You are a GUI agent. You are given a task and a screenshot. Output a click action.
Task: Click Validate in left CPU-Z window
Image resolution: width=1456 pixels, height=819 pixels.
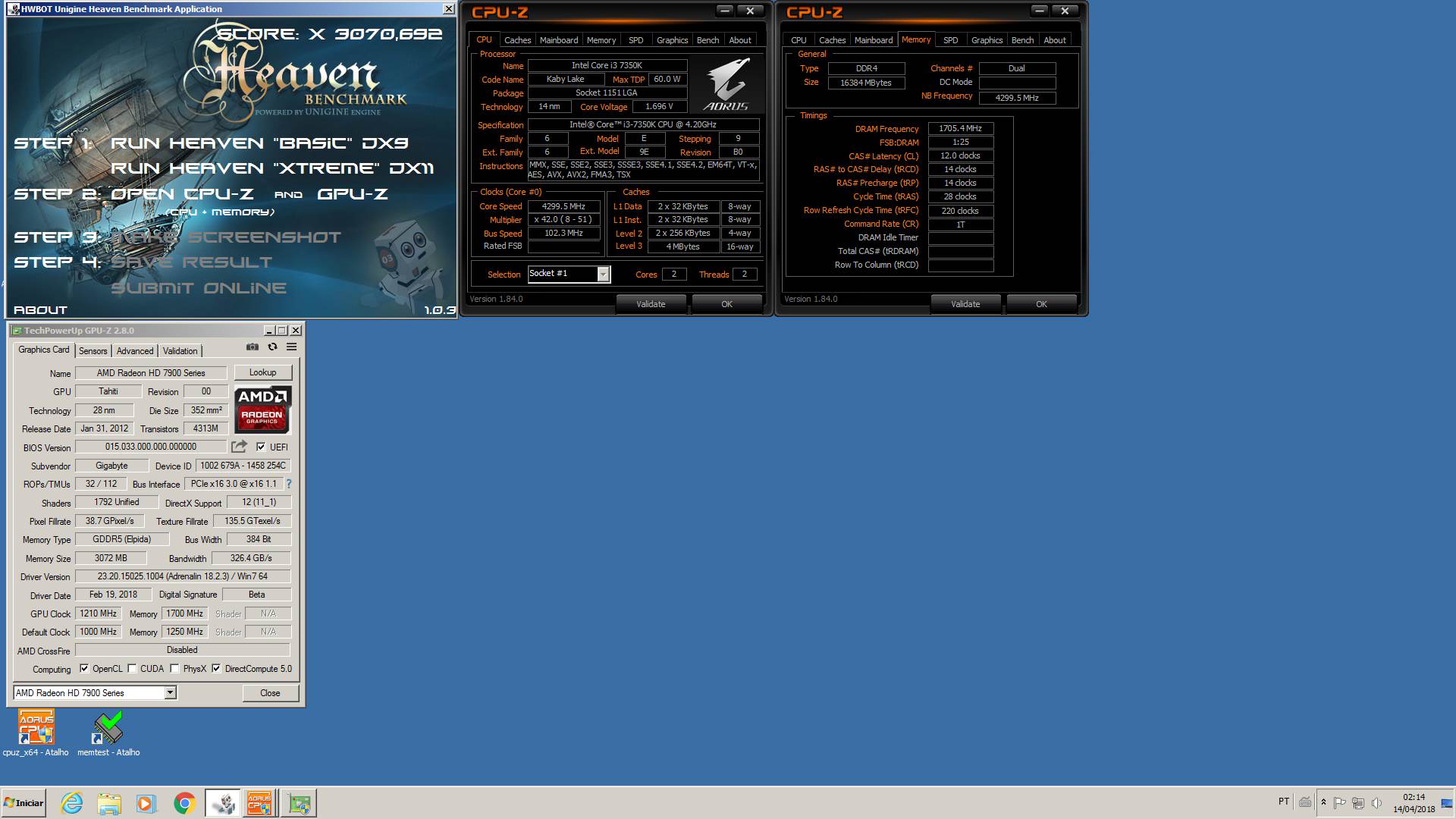click(x=651, y=304)
